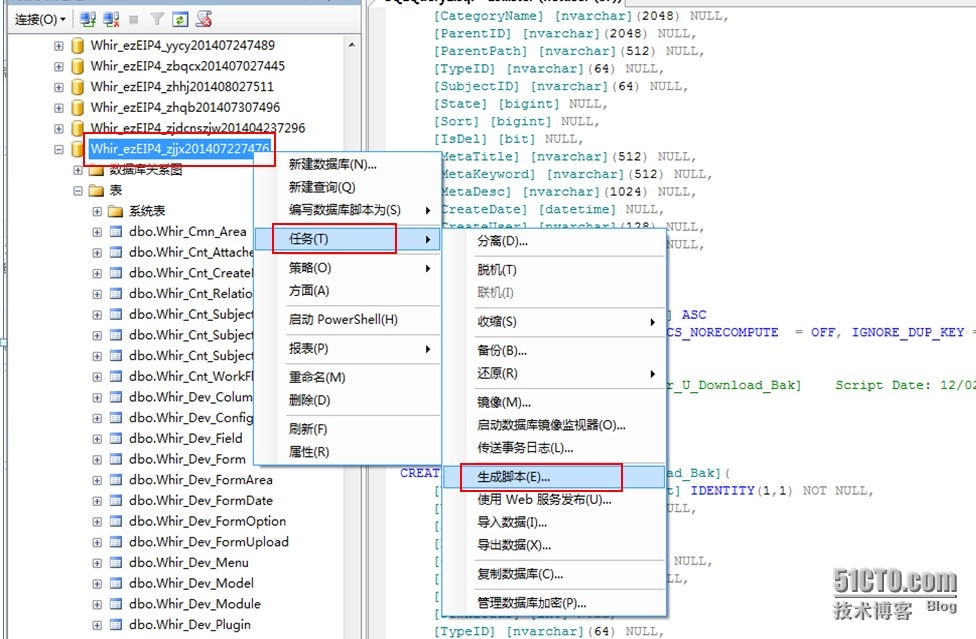Image resolution: width=976 pixels, height=639 pixels.
Task: Click database icon of Whir_ezEIP4_yycy201407247489
Action: 77,45
